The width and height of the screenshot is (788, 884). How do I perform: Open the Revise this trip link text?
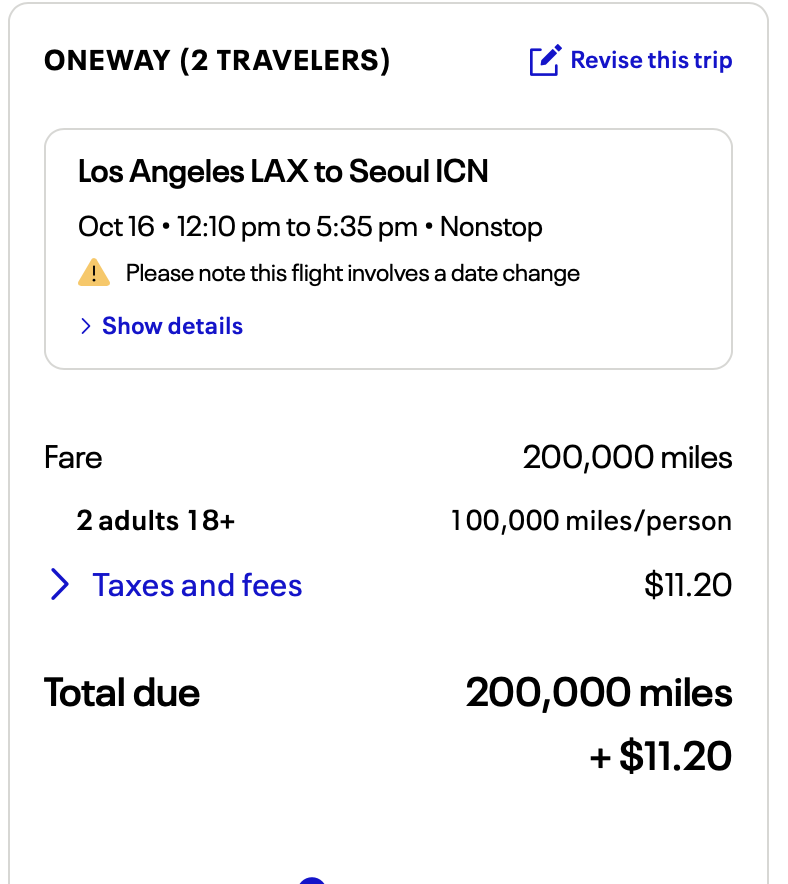coord(651,60)
